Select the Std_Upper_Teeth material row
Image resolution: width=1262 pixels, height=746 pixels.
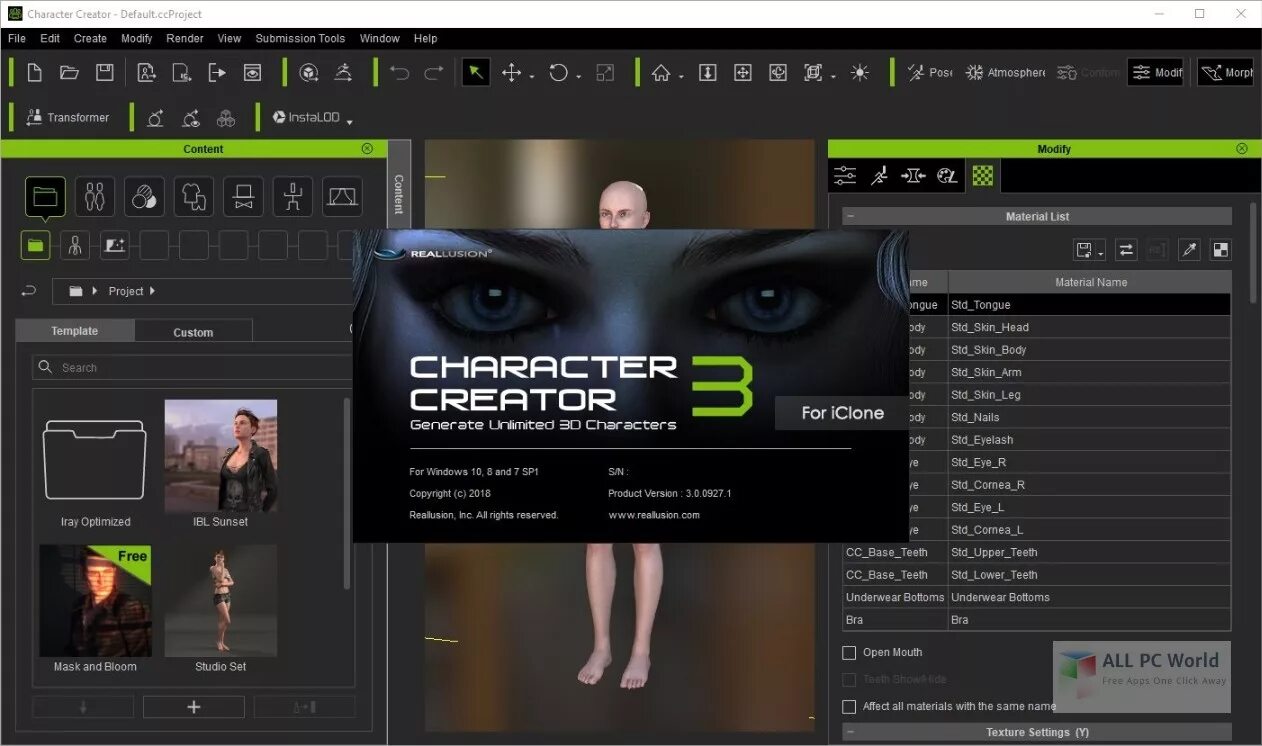(x=1037, y=552)
